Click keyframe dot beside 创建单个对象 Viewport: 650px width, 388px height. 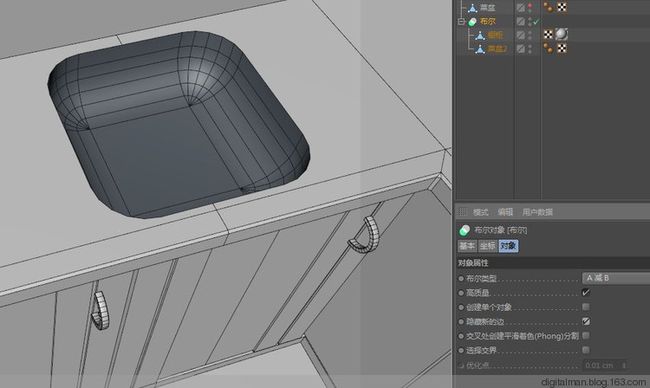(x=461, y=308)
